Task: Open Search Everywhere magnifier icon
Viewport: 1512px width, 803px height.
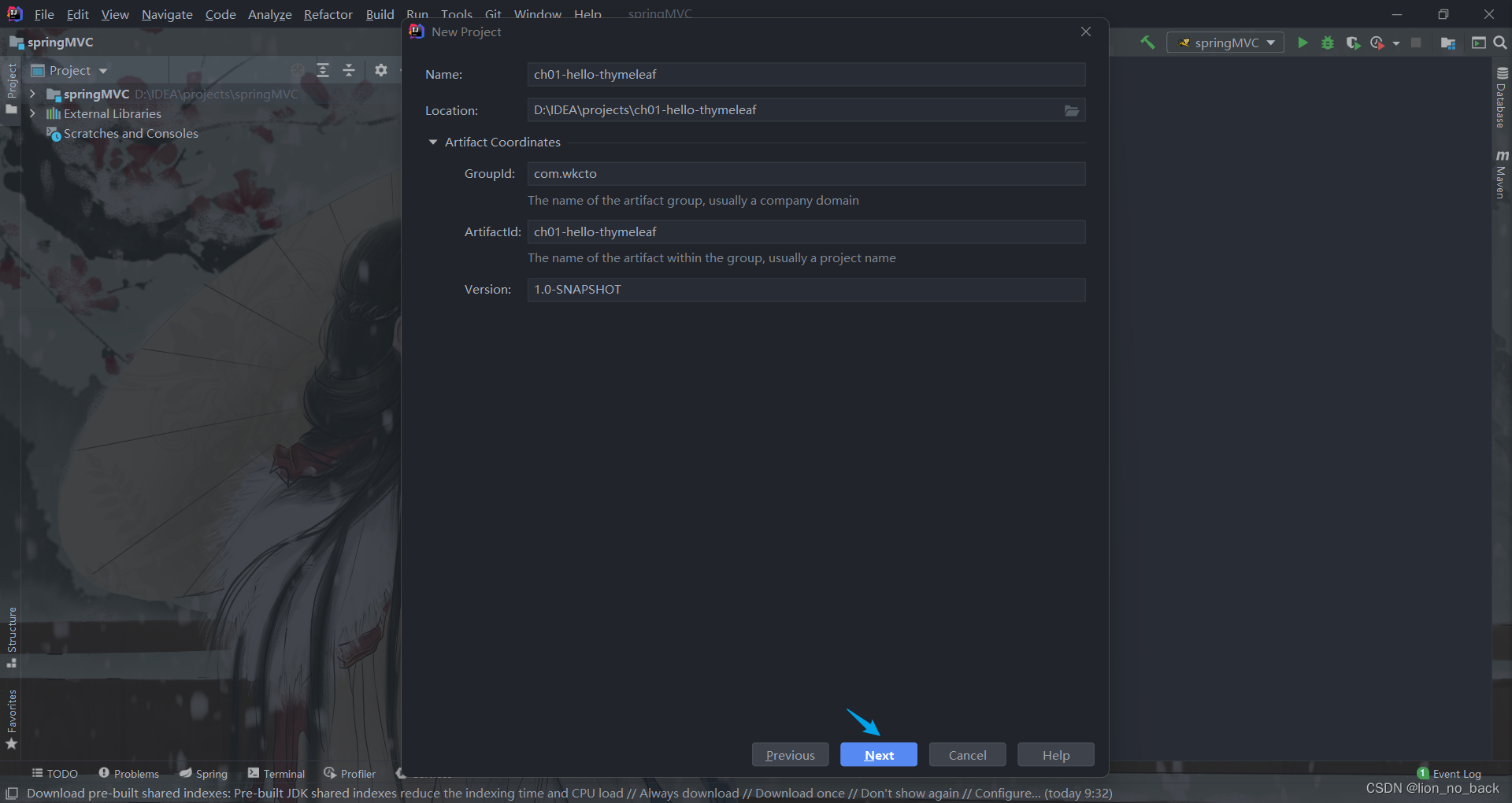Action: click(1500, 43)
